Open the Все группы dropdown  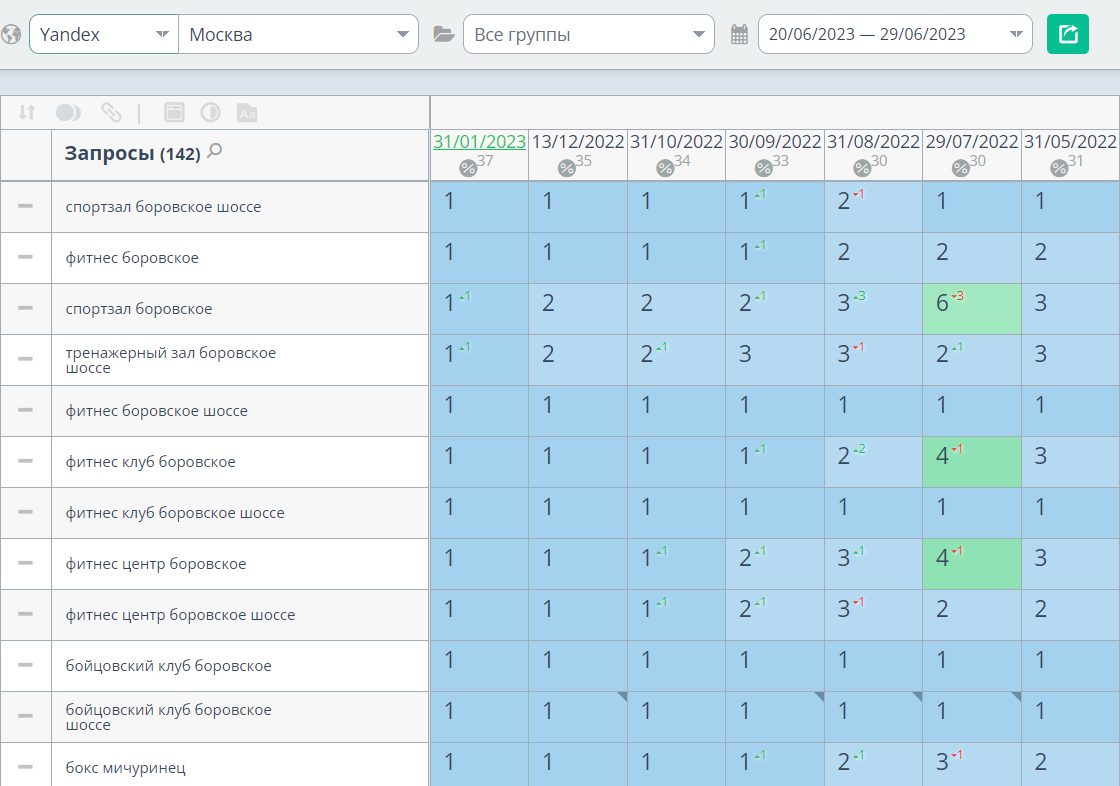(x=588, y=34)
